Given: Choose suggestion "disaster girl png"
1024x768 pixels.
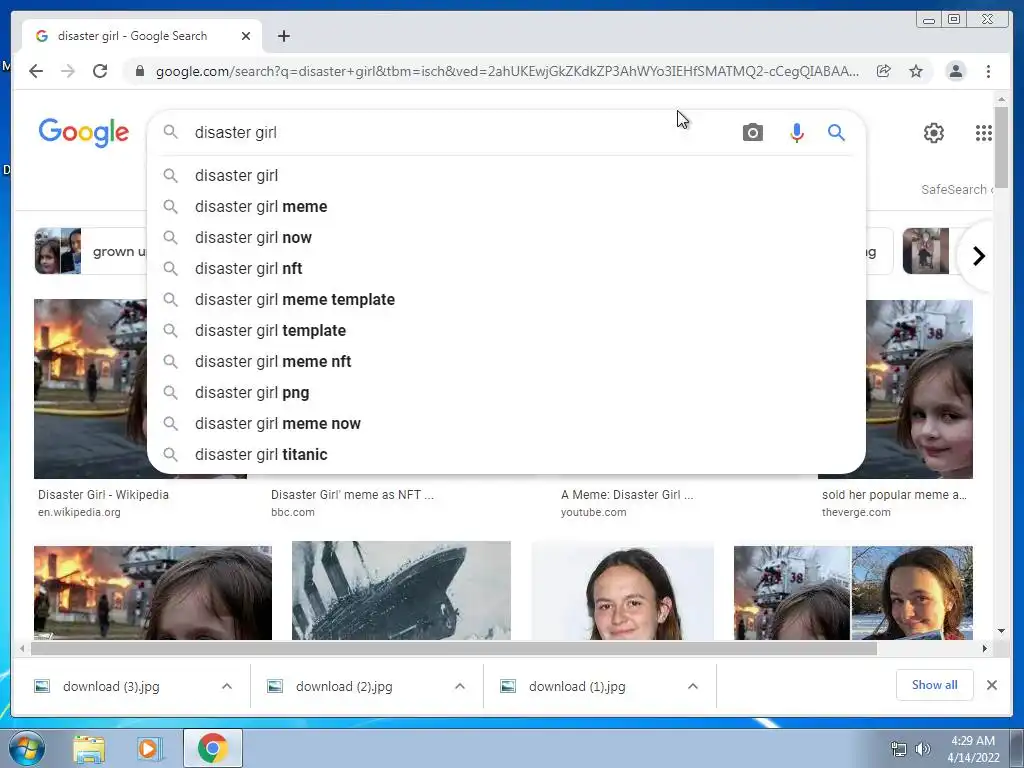Looking at the screenshot, I should coord(507,392).
